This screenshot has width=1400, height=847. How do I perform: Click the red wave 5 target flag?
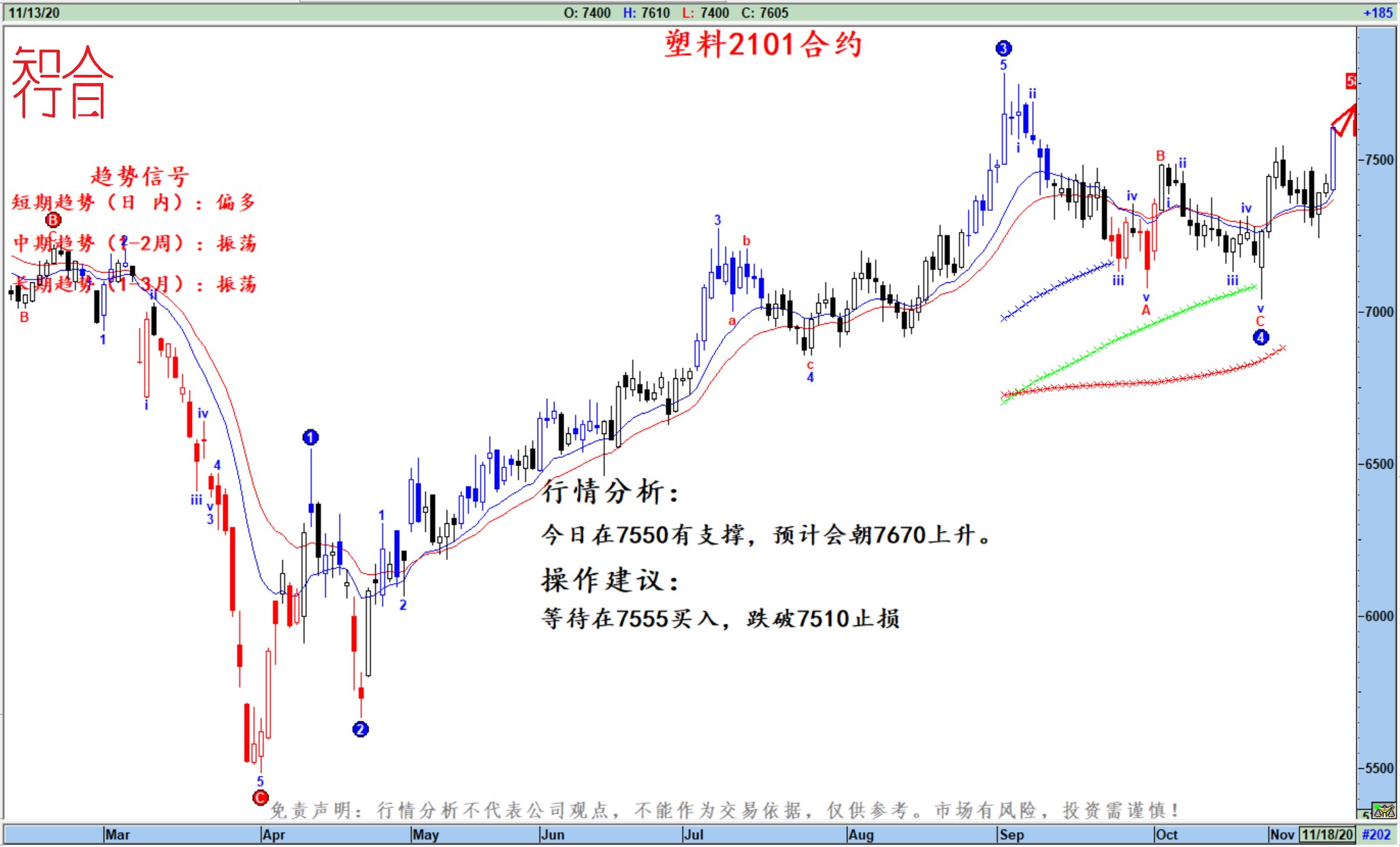1350,82
